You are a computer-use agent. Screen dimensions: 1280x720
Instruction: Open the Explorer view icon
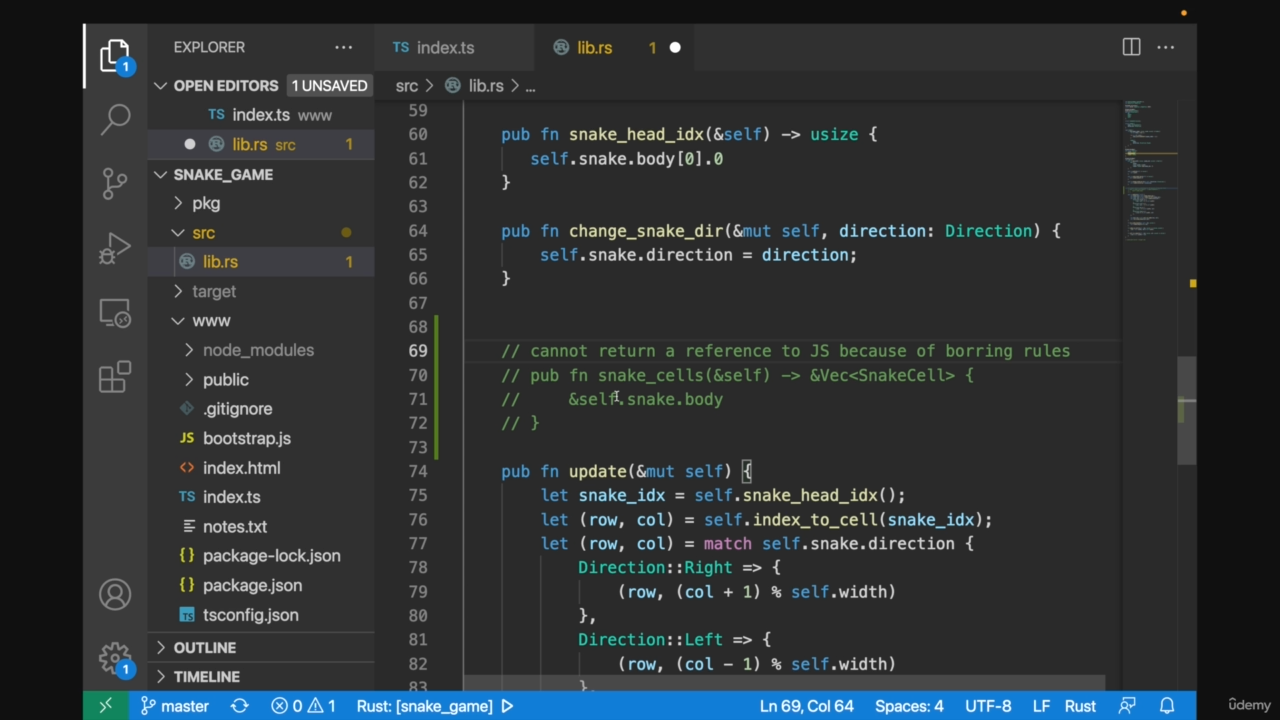click(115, 56)
